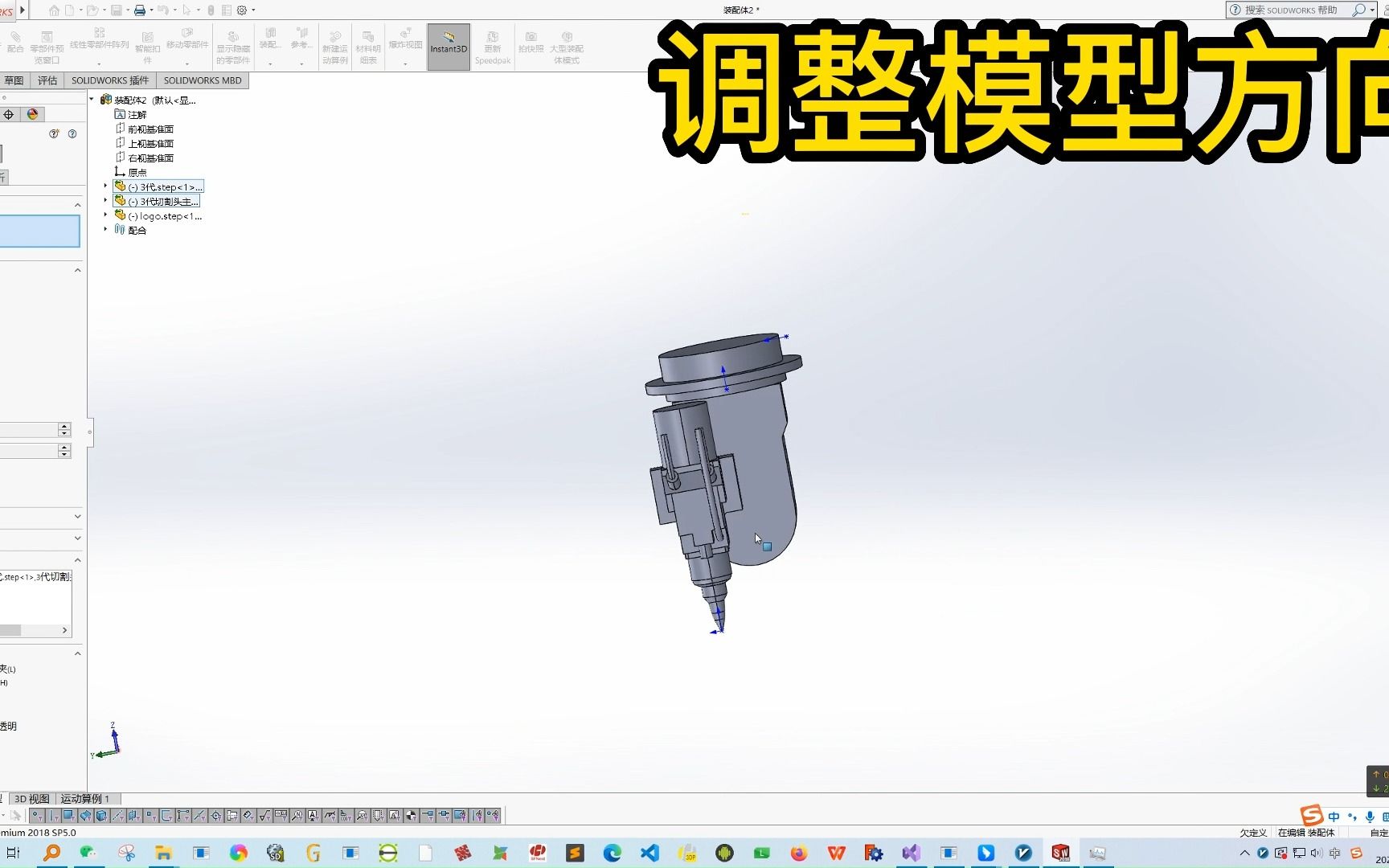Click the upper spinner stepper on the left panel
1389x868 pixels.
coord(64,426)
